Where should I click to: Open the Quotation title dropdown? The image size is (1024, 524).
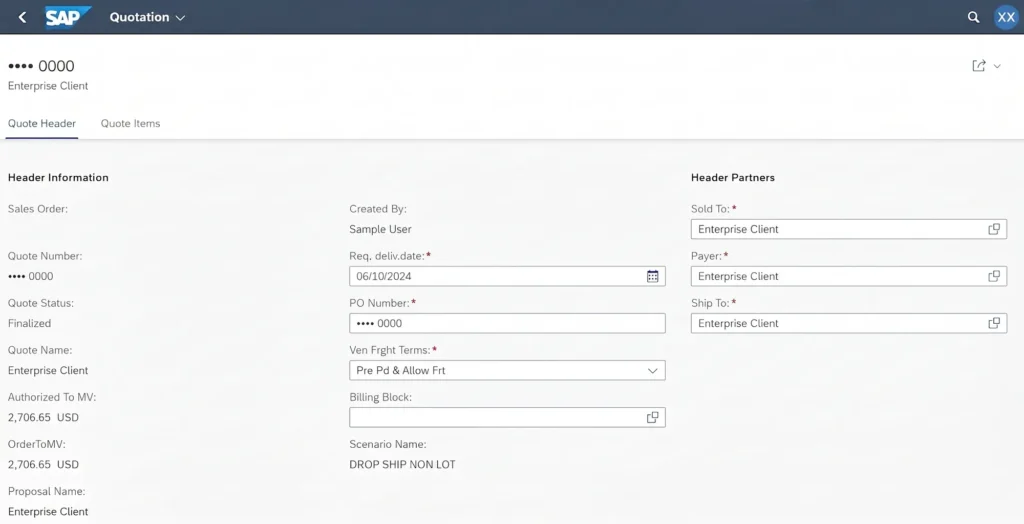click(x=148, y=17)
